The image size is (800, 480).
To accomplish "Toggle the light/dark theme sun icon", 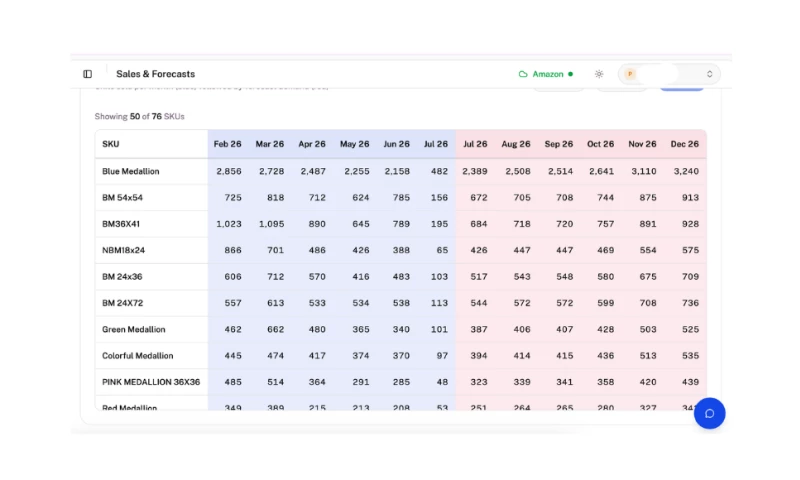I will [599, 74].
